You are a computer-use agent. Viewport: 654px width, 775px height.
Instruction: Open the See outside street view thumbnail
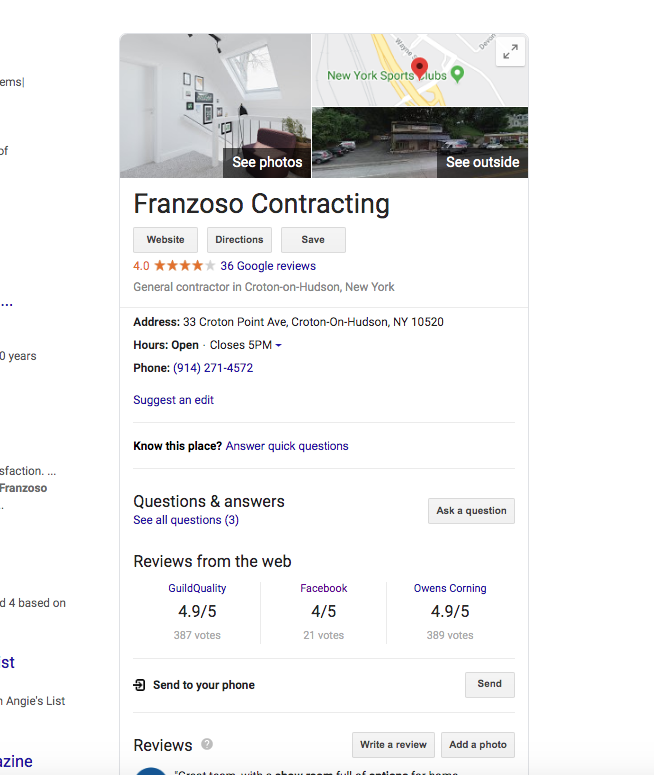click(420, 142)
